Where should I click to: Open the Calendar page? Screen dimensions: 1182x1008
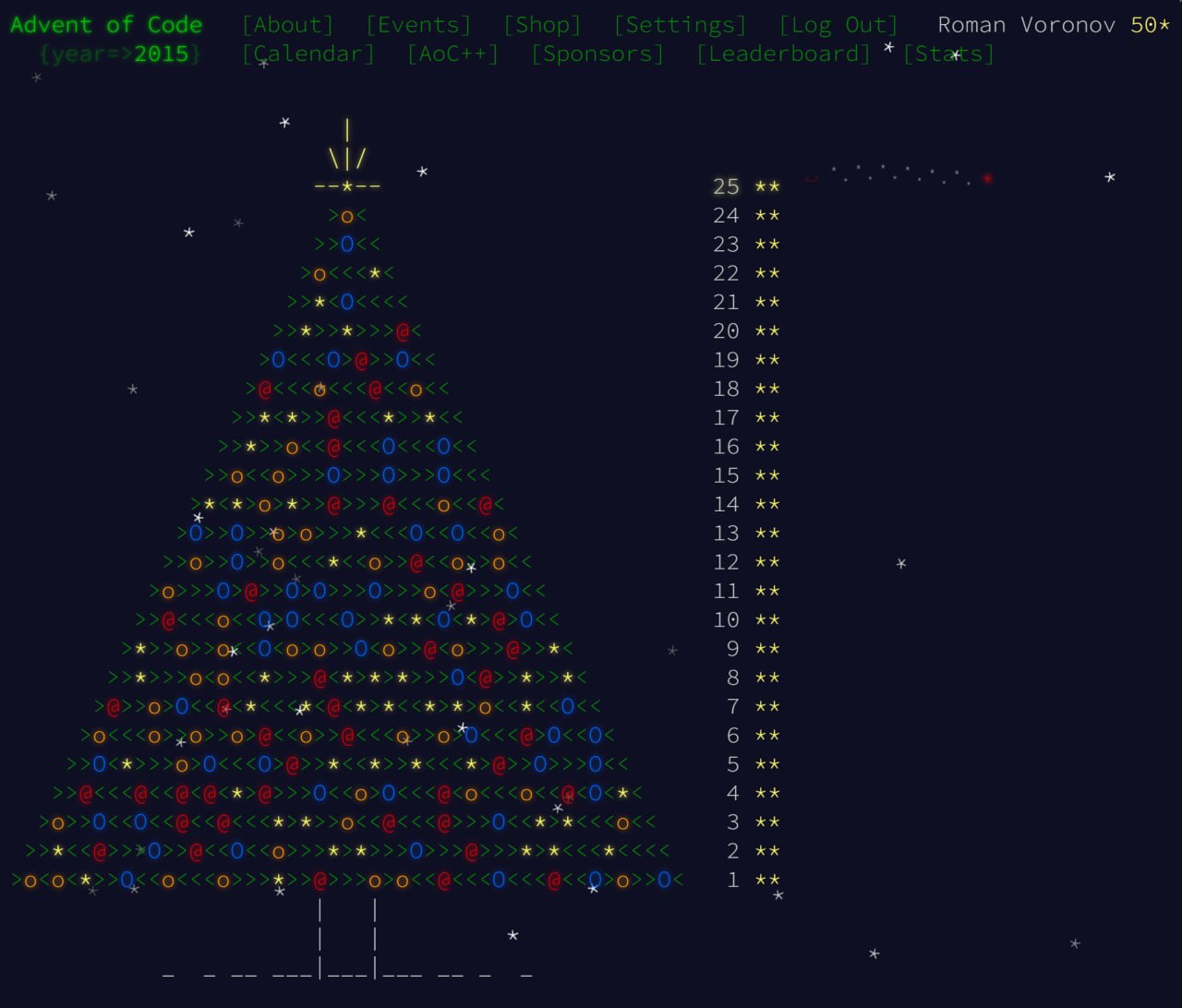coord(308,54)
